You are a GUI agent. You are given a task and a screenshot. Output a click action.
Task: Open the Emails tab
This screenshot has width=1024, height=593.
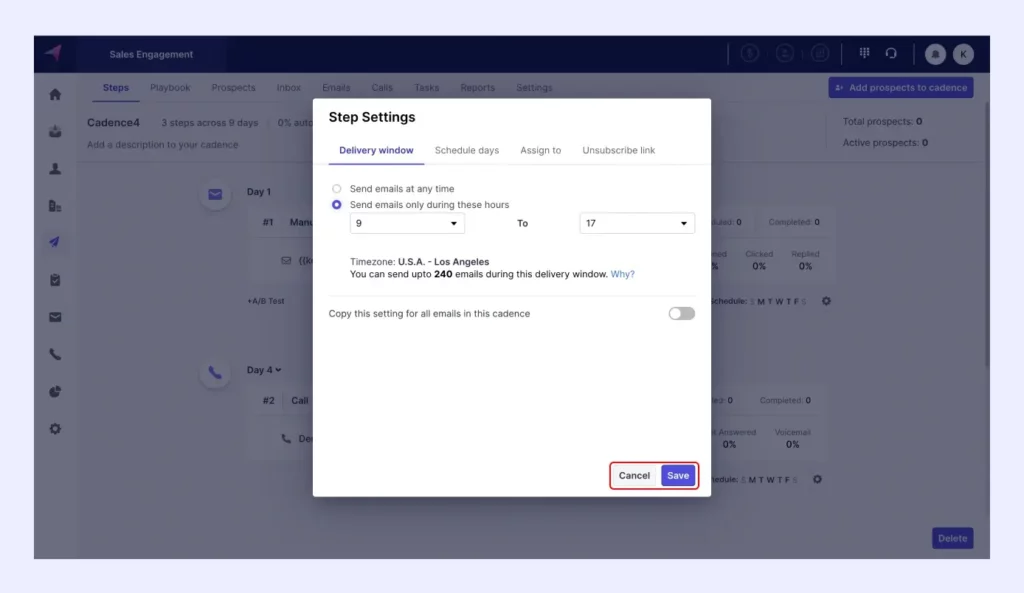[x=336, y=88]
